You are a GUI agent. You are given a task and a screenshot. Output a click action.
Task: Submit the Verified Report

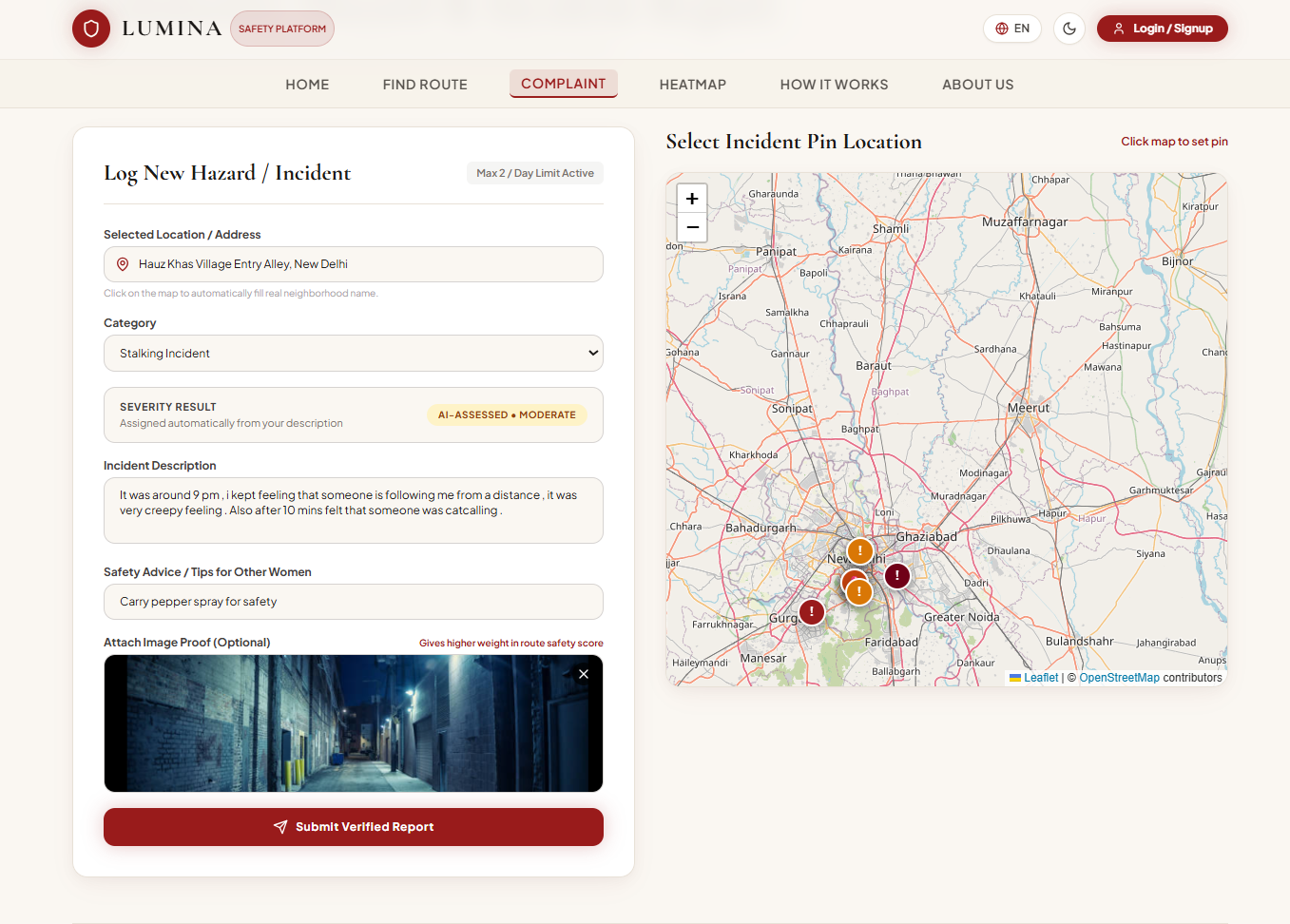354,827
